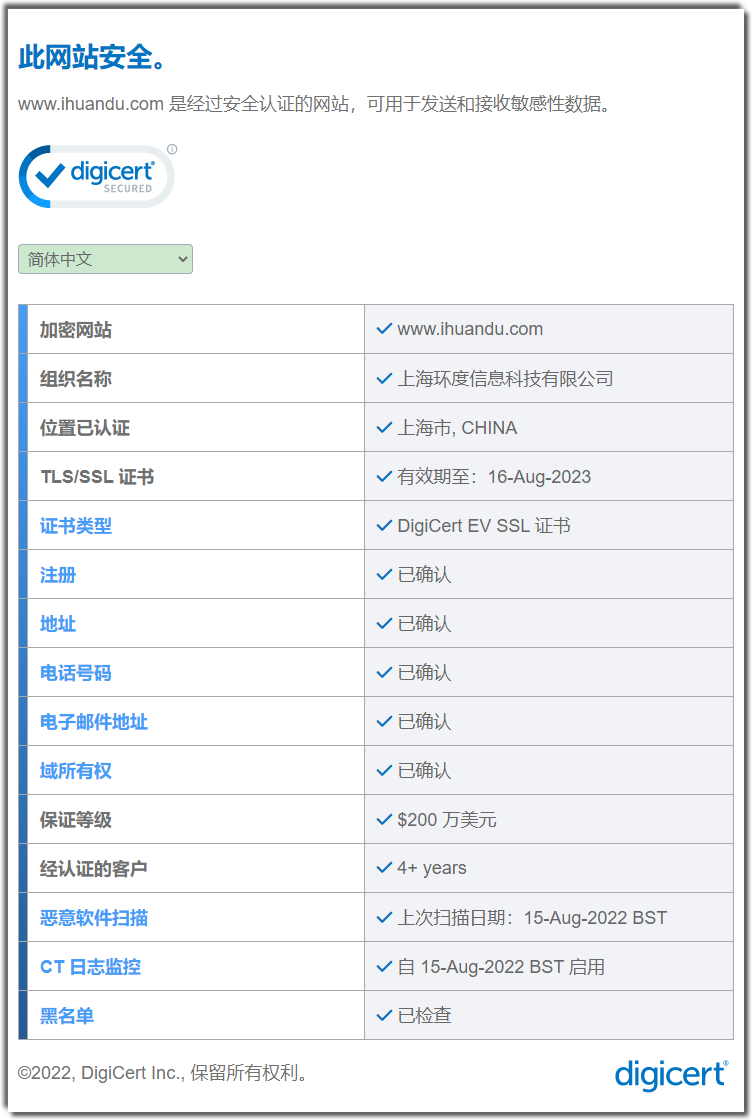The height and width of the screenshot is (1120, 752).
Task: Click the DigiCert Secured seal logo
Action: [96, 176]
